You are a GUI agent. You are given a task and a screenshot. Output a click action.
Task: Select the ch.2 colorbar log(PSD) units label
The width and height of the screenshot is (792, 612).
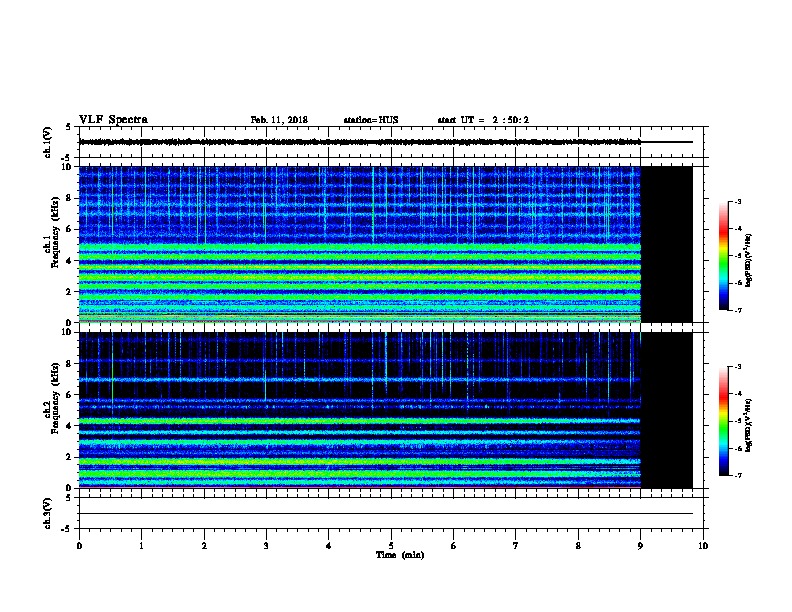point(749,425)
